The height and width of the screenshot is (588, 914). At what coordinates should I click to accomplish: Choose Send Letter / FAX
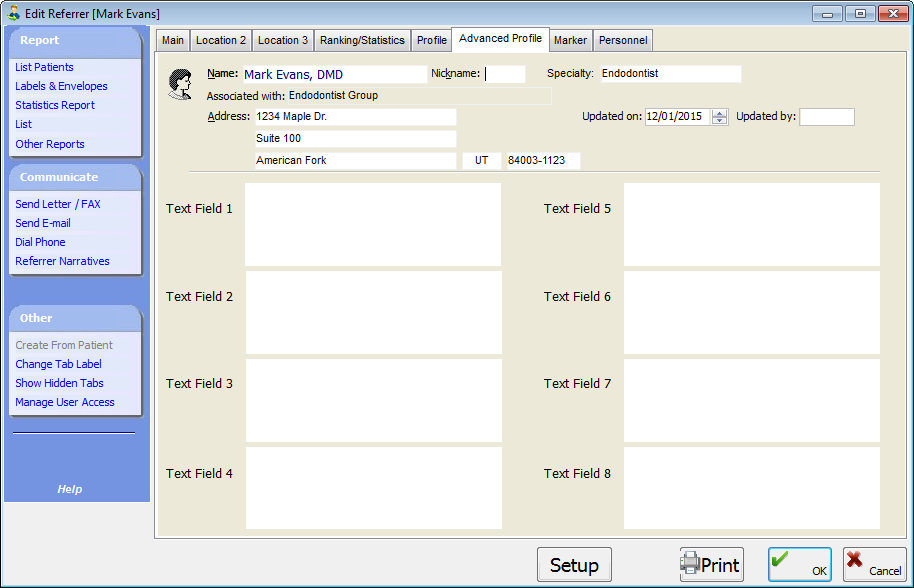58,204
